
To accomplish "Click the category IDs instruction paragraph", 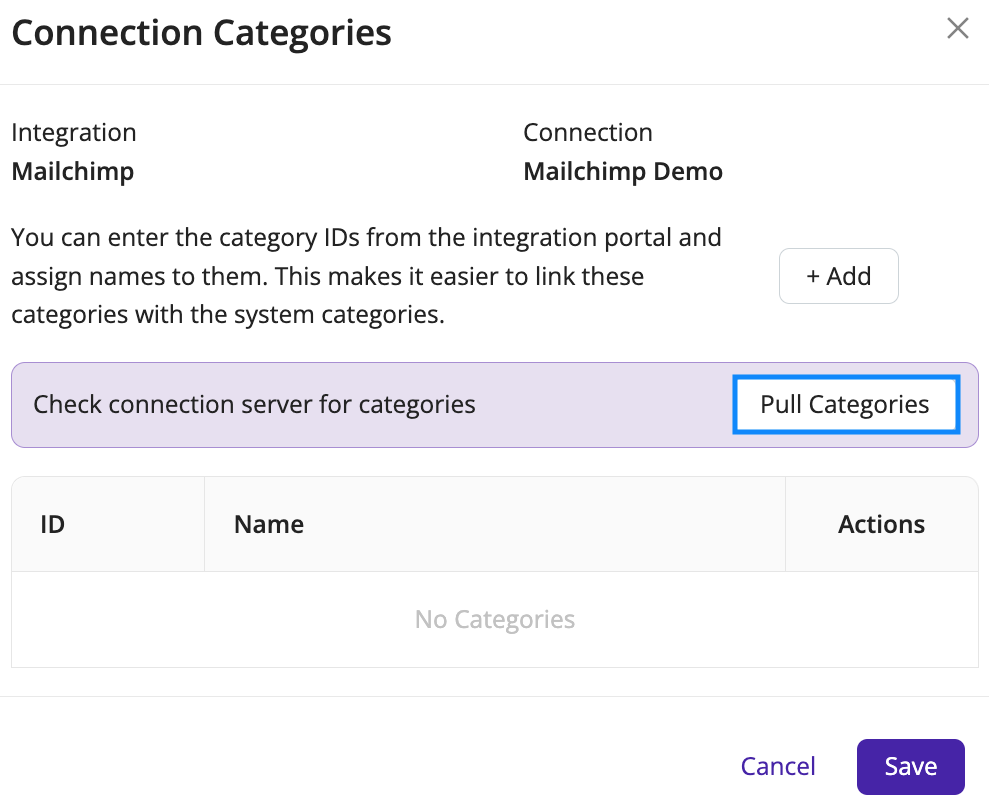I will [x=366, y=276].
